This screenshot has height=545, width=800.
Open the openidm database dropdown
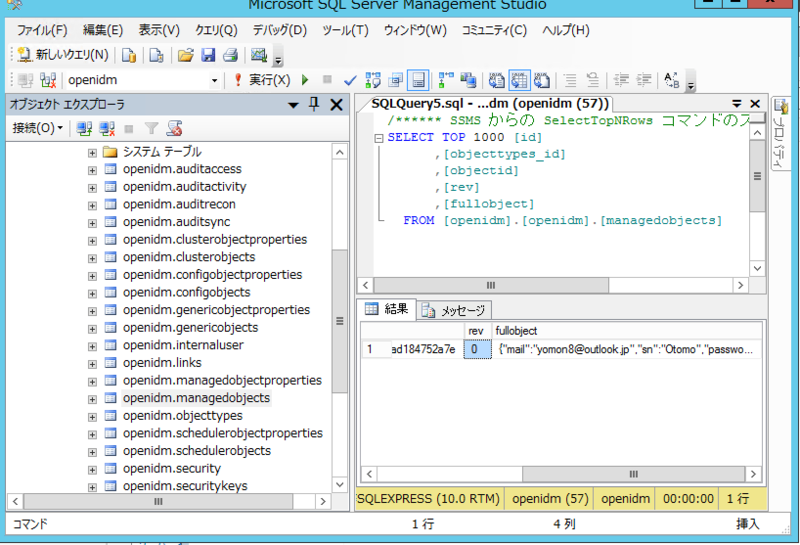click(x=214, y=81)
